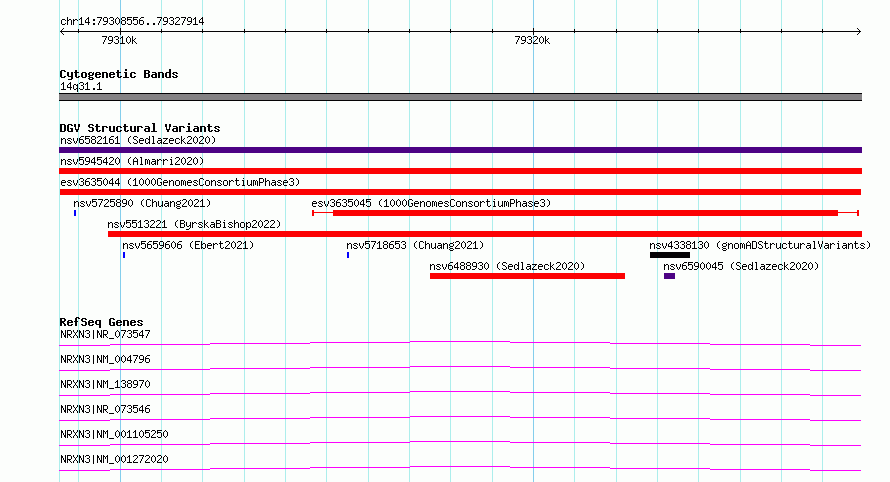Viewport: 890px width, 482px height.
Task: Click the gray 14q31.1 cytogenetic band bar
Action: click(x=460, y=97)
